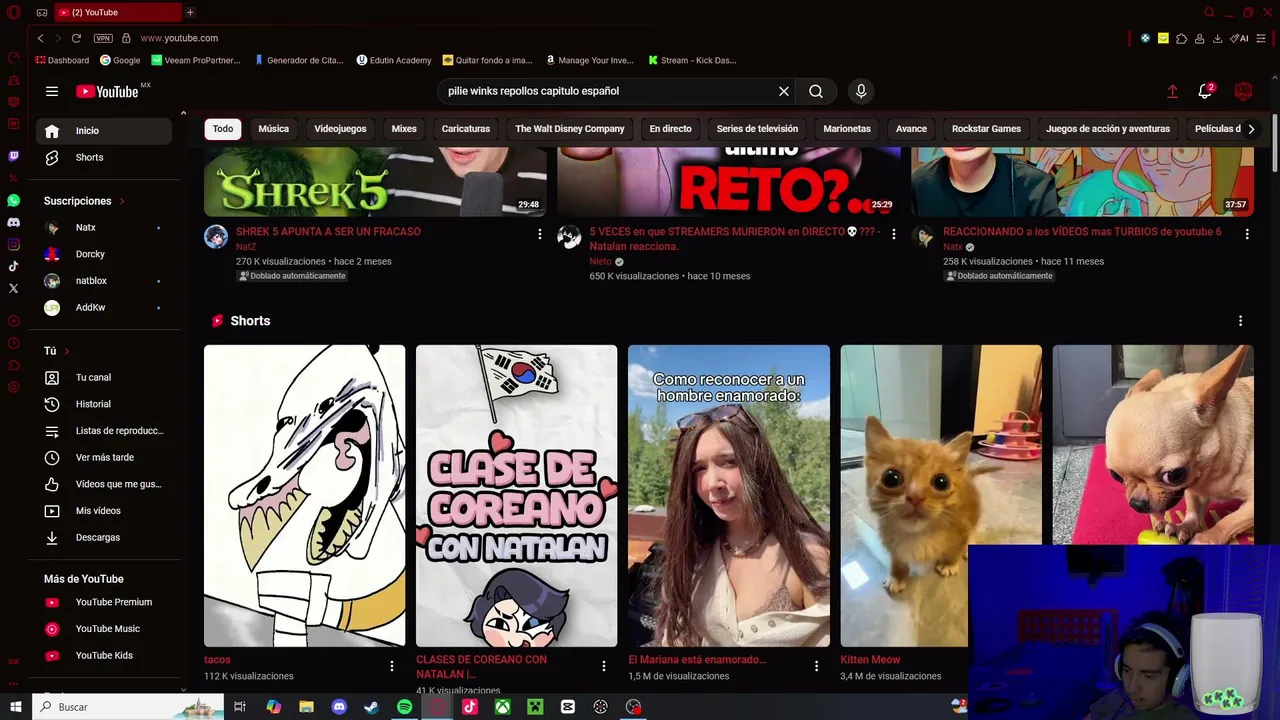
Task: Open the Edutin Academy bookmark
Action: pos(394,60)
